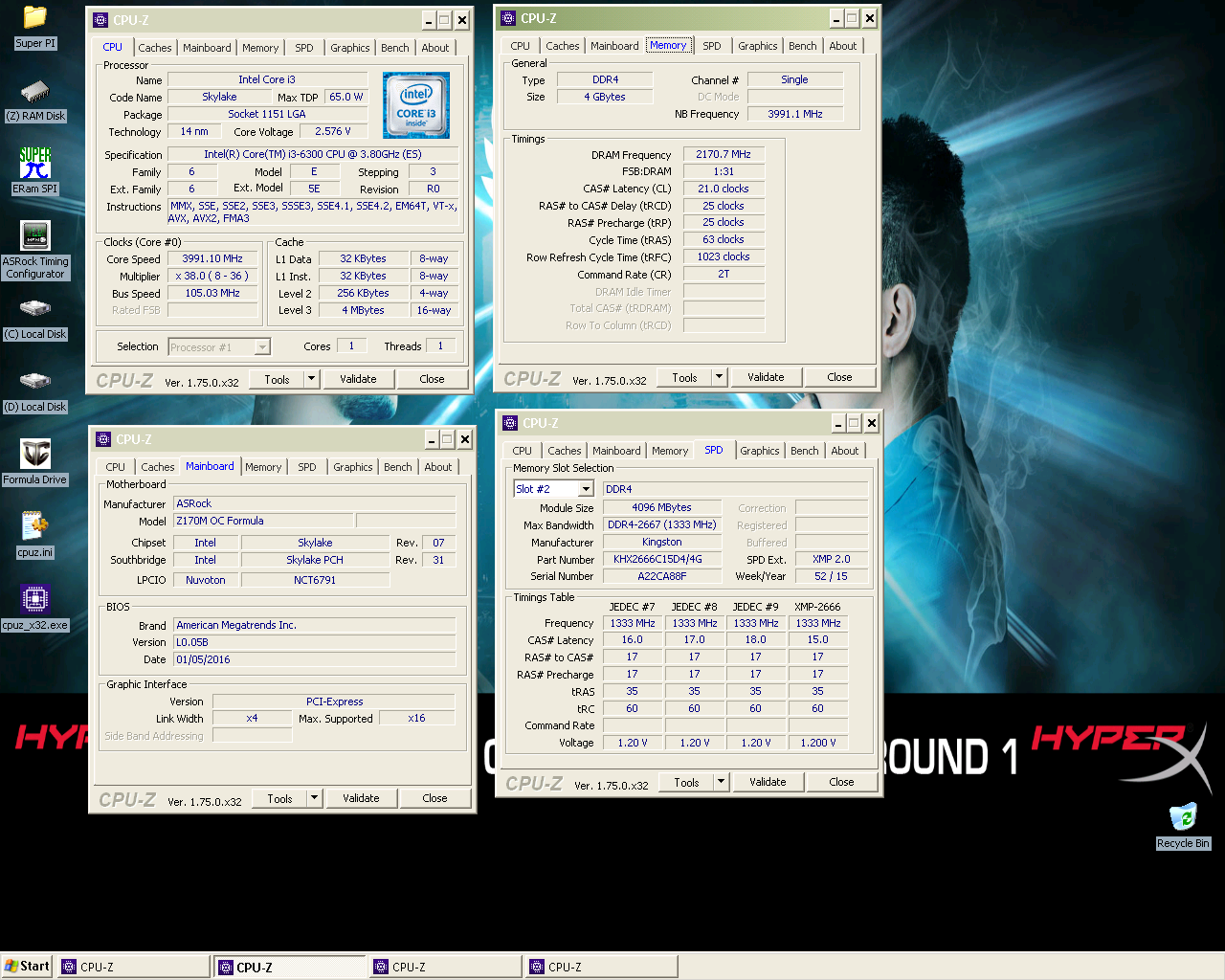Open the (C) Local Disk icon
This screenshot has width=1225, height=980.
coord(35,308)
